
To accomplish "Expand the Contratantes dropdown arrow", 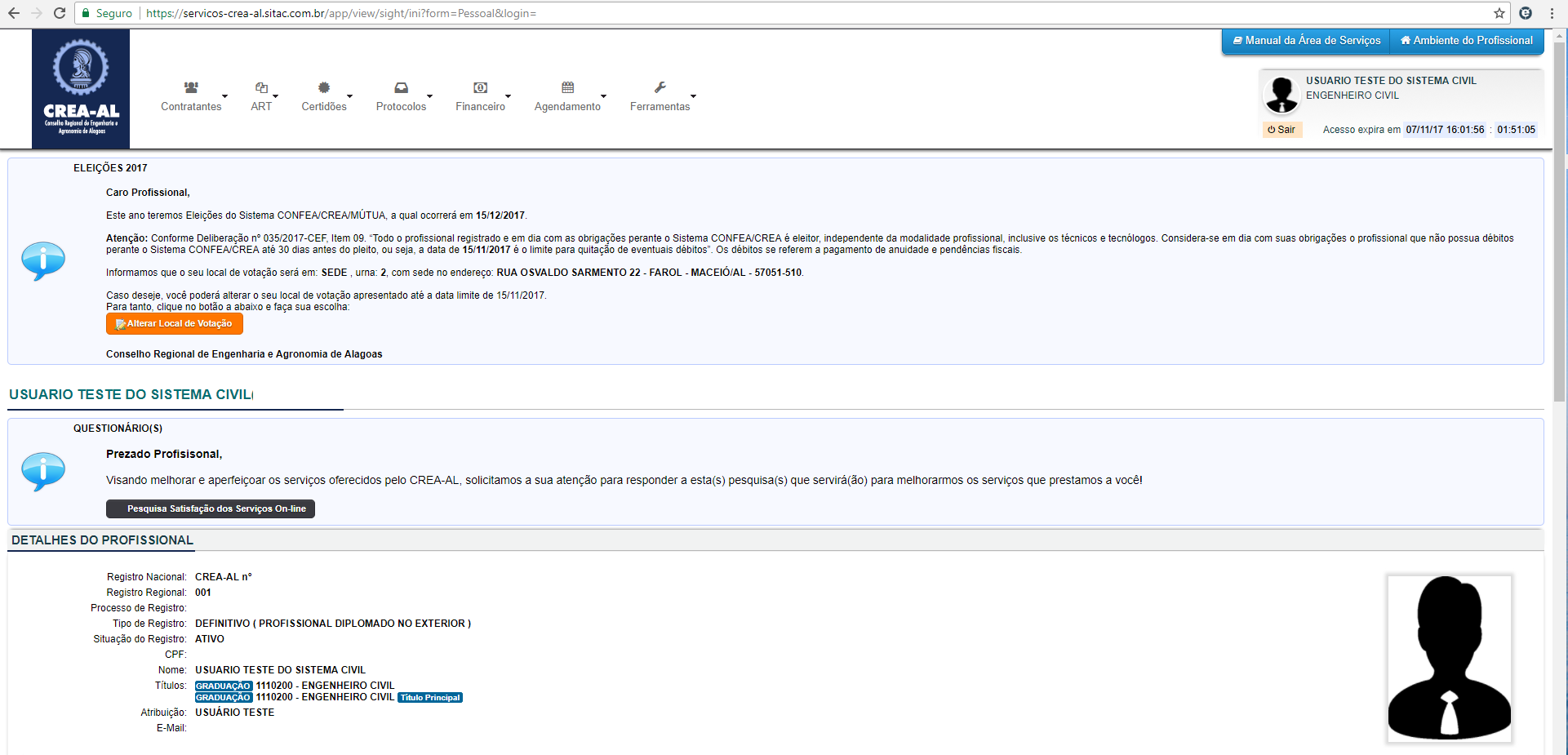I will coord(225,96).
